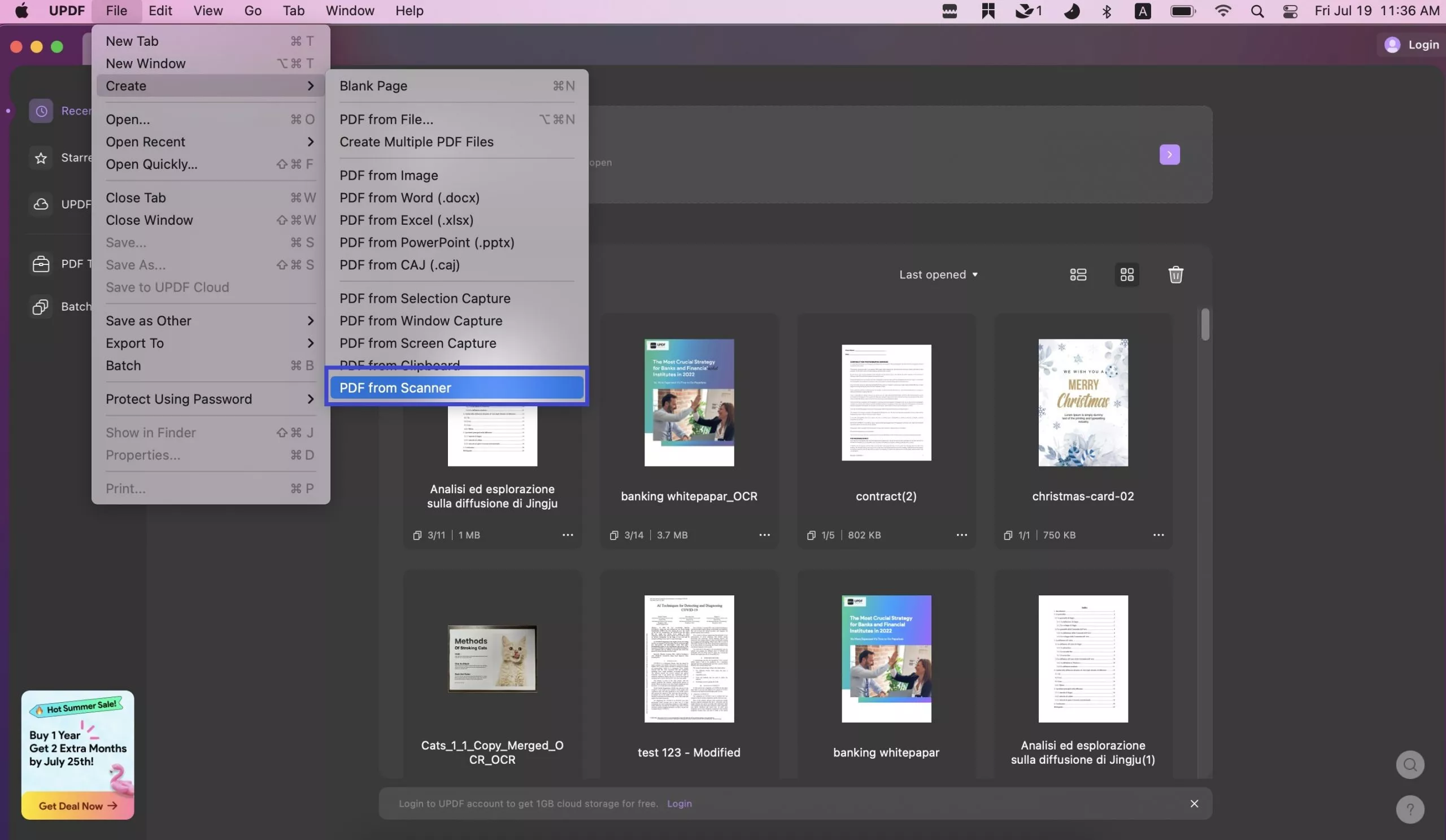Click the Starred section sidebar icon

40,158
